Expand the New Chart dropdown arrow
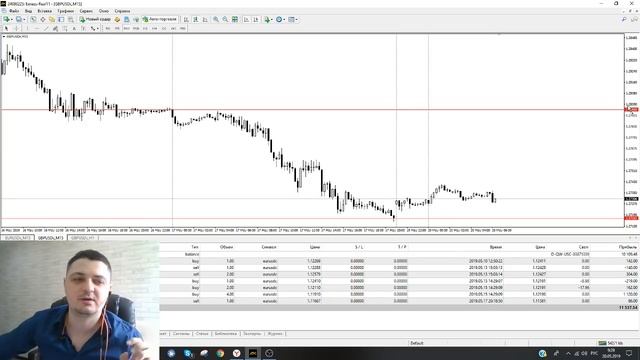 pyautogui.click(x=12, y=20)
